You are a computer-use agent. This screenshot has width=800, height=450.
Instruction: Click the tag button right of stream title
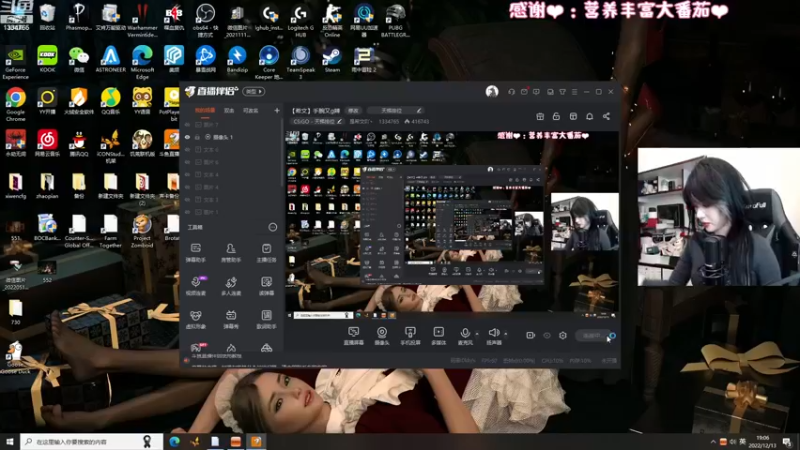point(395,111)
